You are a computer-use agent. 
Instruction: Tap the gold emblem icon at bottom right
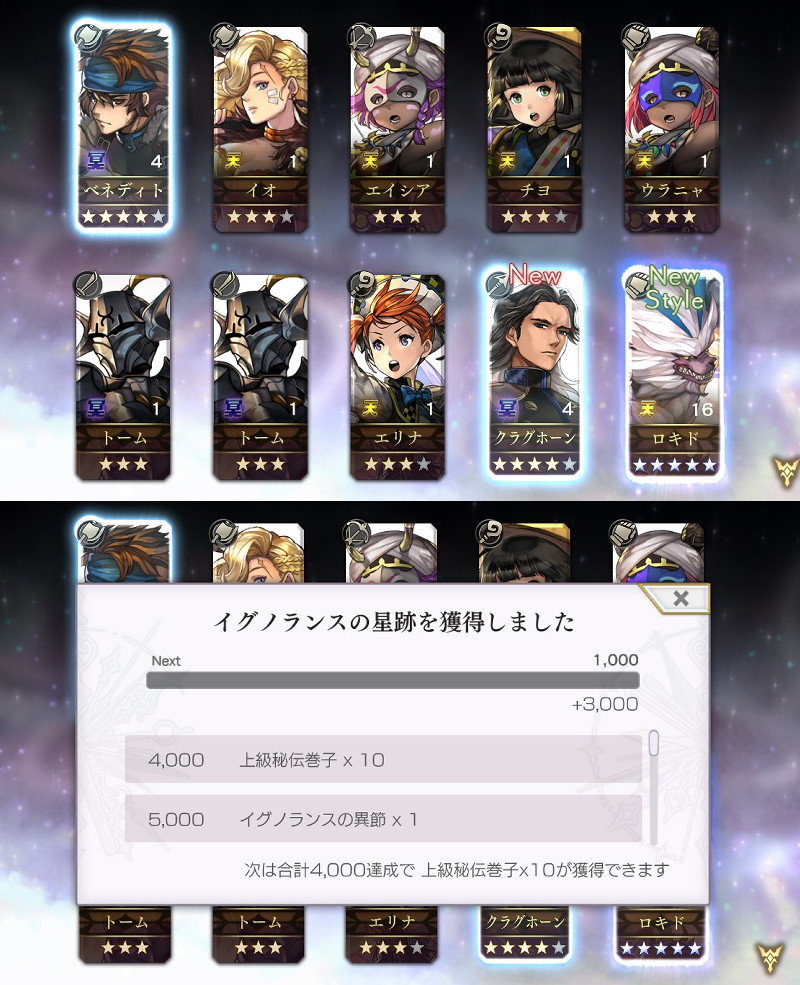coord(770,958)
